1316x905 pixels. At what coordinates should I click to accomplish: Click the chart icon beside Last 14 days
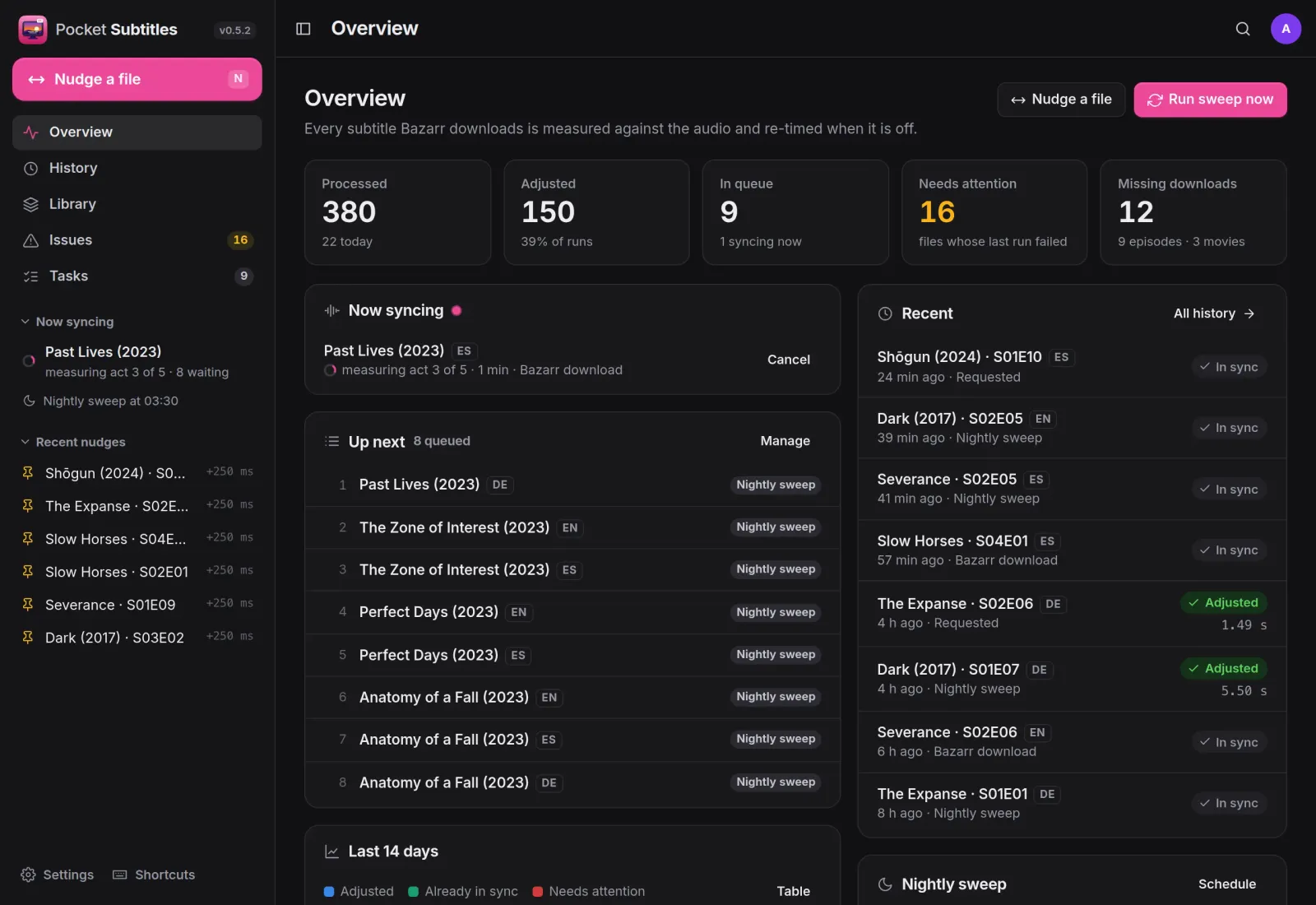[x=331, y=852]
